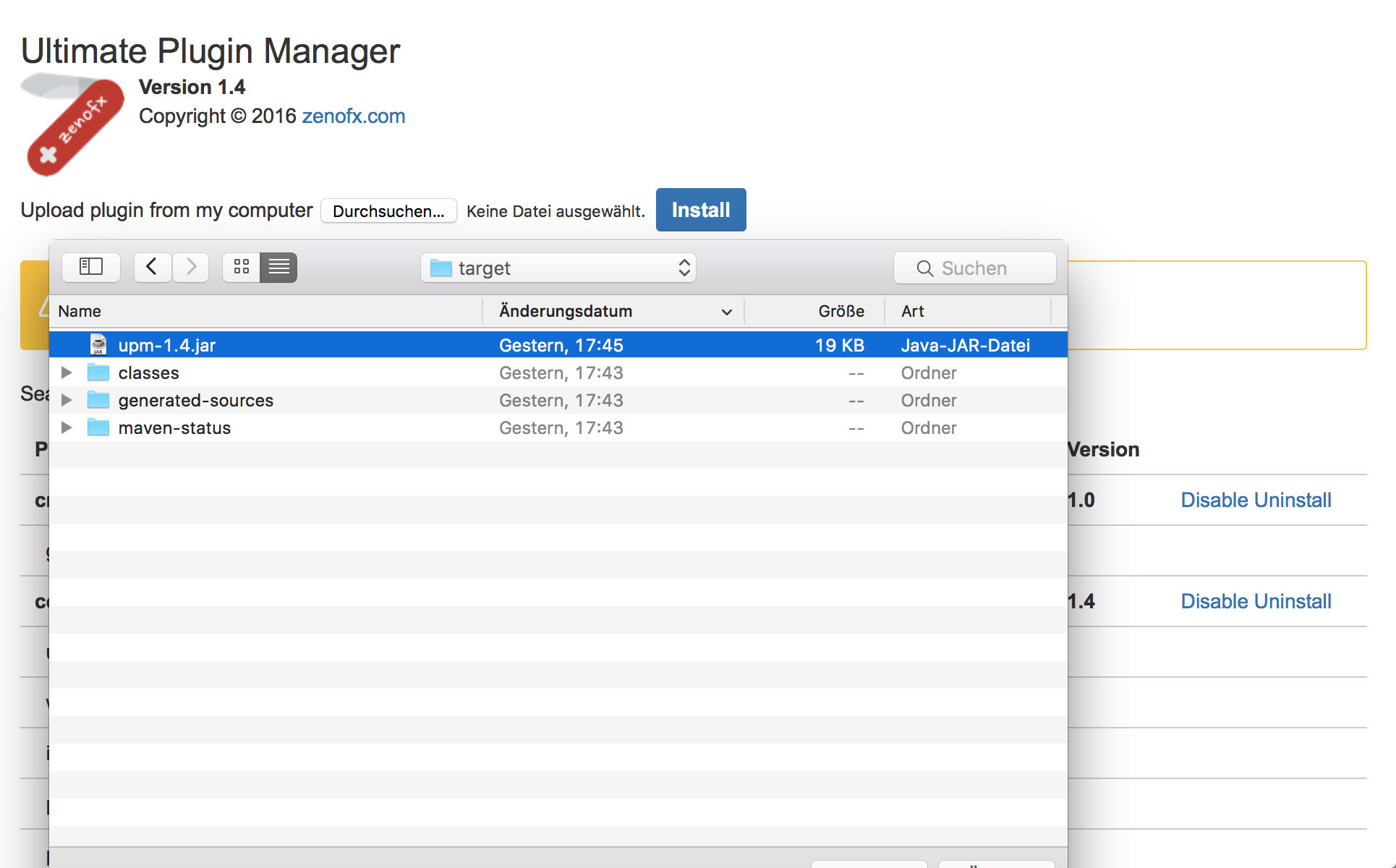Expand the classes folder

(x=67, y=373)
